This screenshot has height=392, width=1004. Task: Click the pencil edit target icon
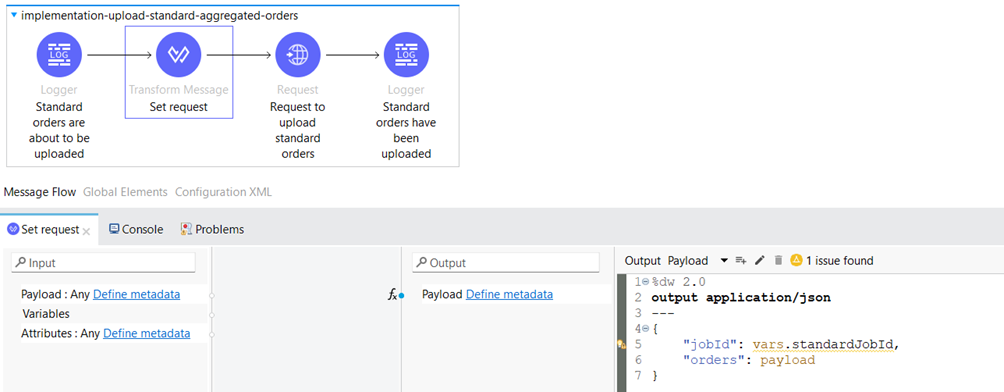pyautogui.click(x=760, y=260)
